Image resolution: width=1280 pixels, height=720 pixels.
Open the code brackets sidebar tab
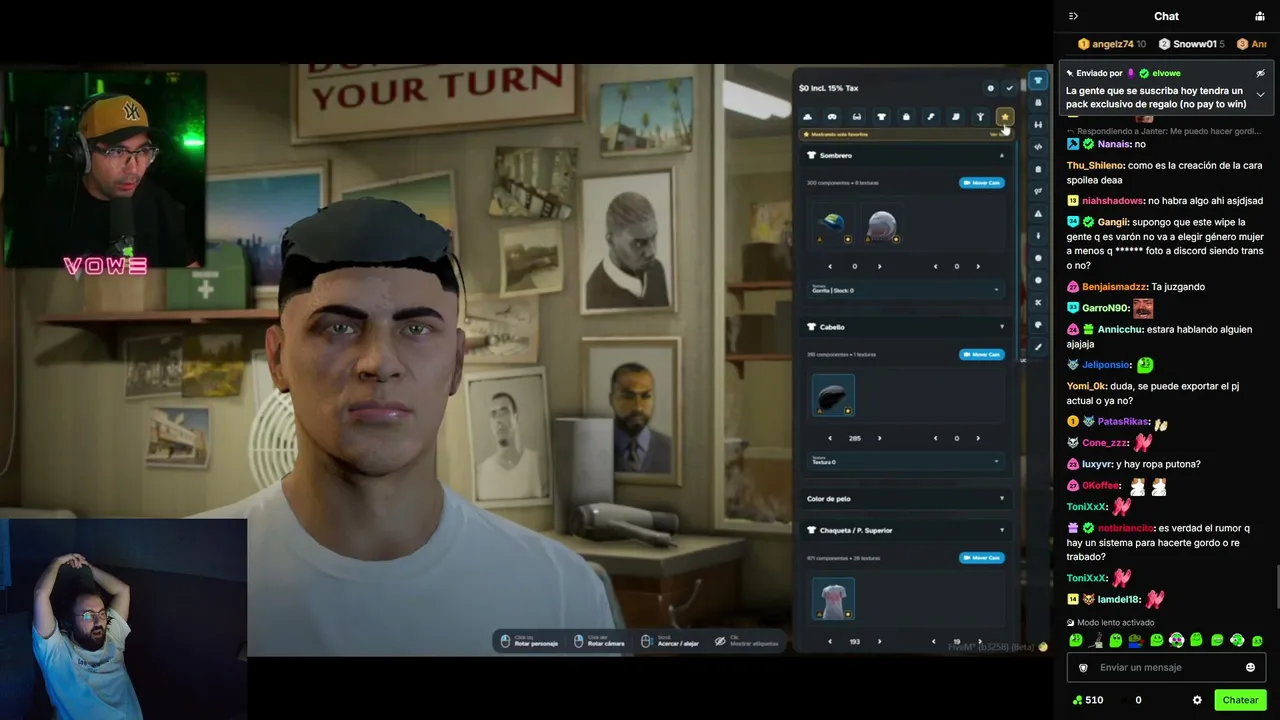(x=1038, y=147)
